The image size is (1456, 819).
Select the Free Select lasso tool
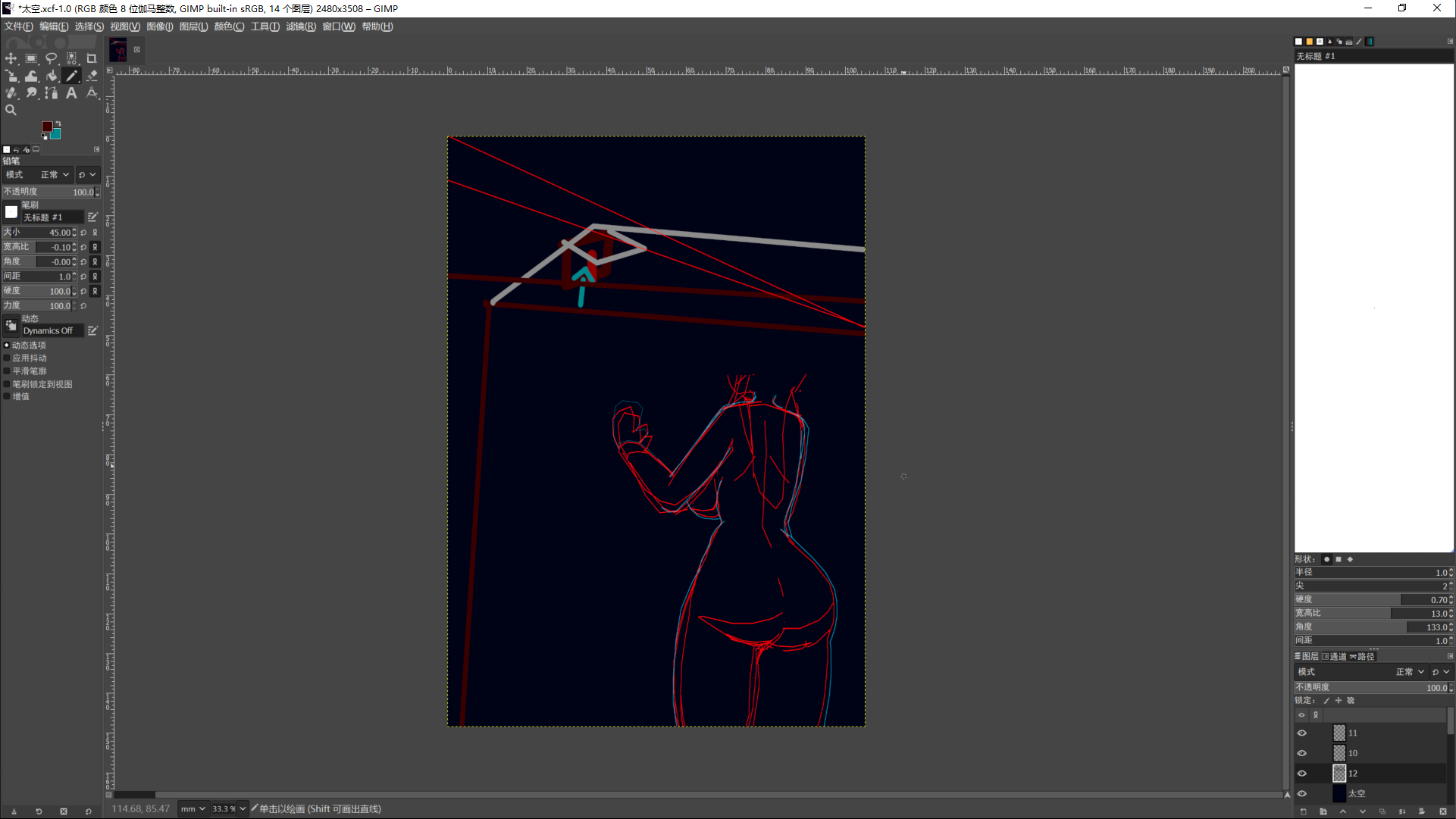click(x=52, y=58)
